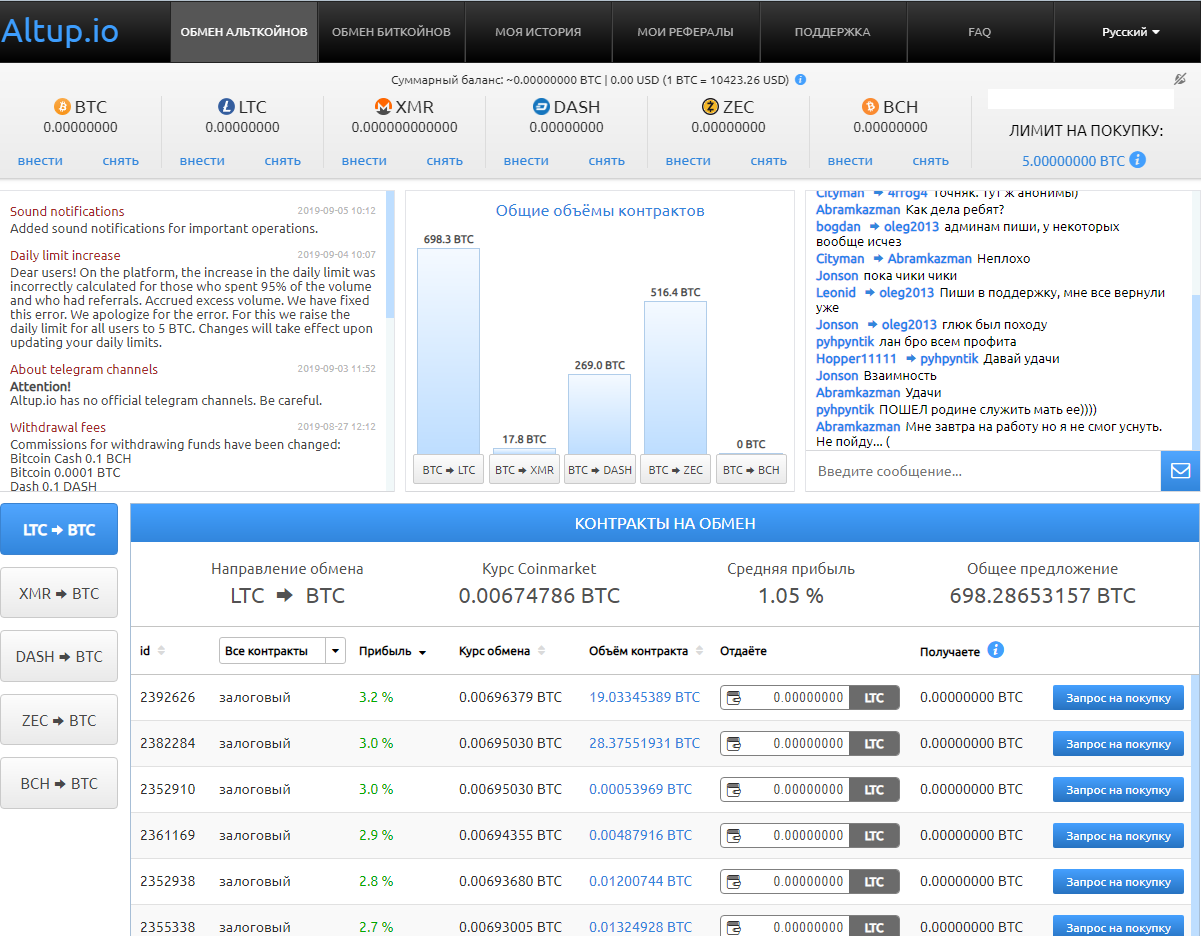Toggle the mute sound icon
The image size is (1201, 936).
point(1180,79)
